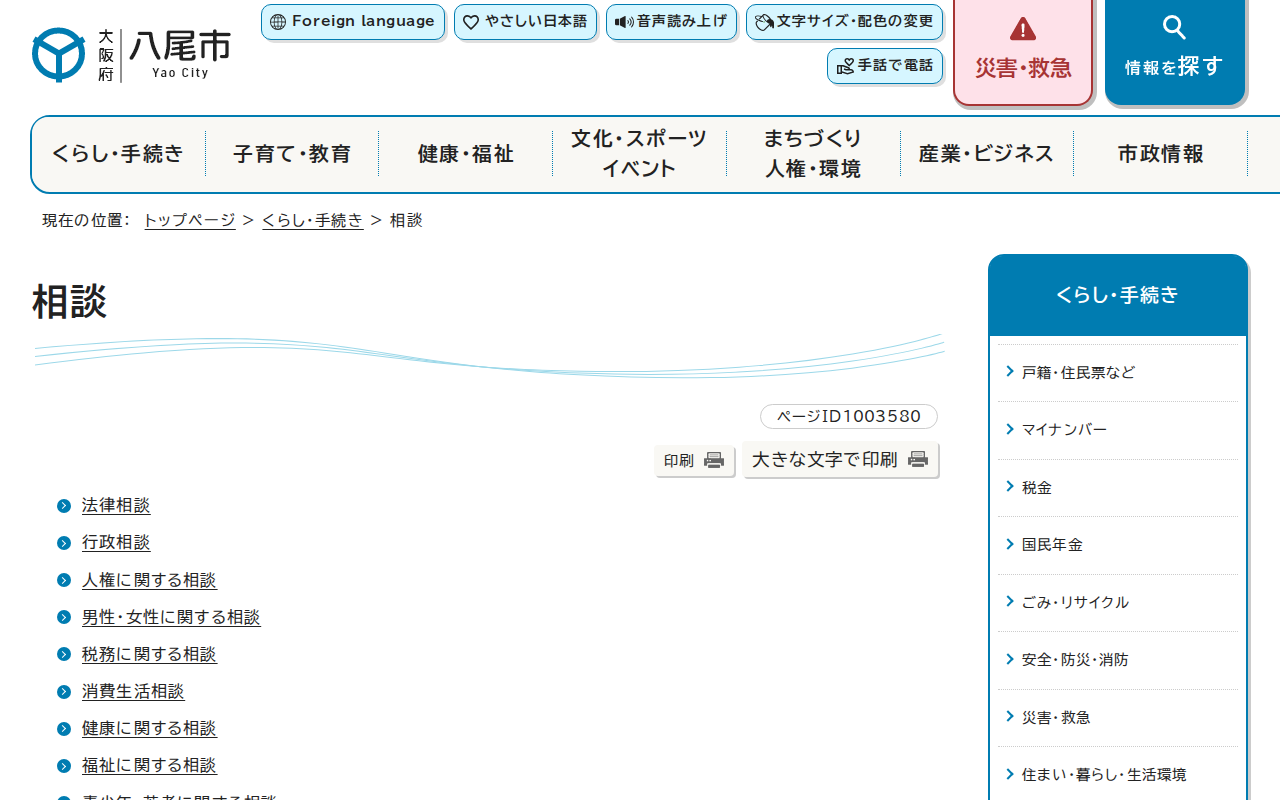Switch to やさしい日本語 mode
This screenshot has width=1280, height=800.
pos(525,22)
